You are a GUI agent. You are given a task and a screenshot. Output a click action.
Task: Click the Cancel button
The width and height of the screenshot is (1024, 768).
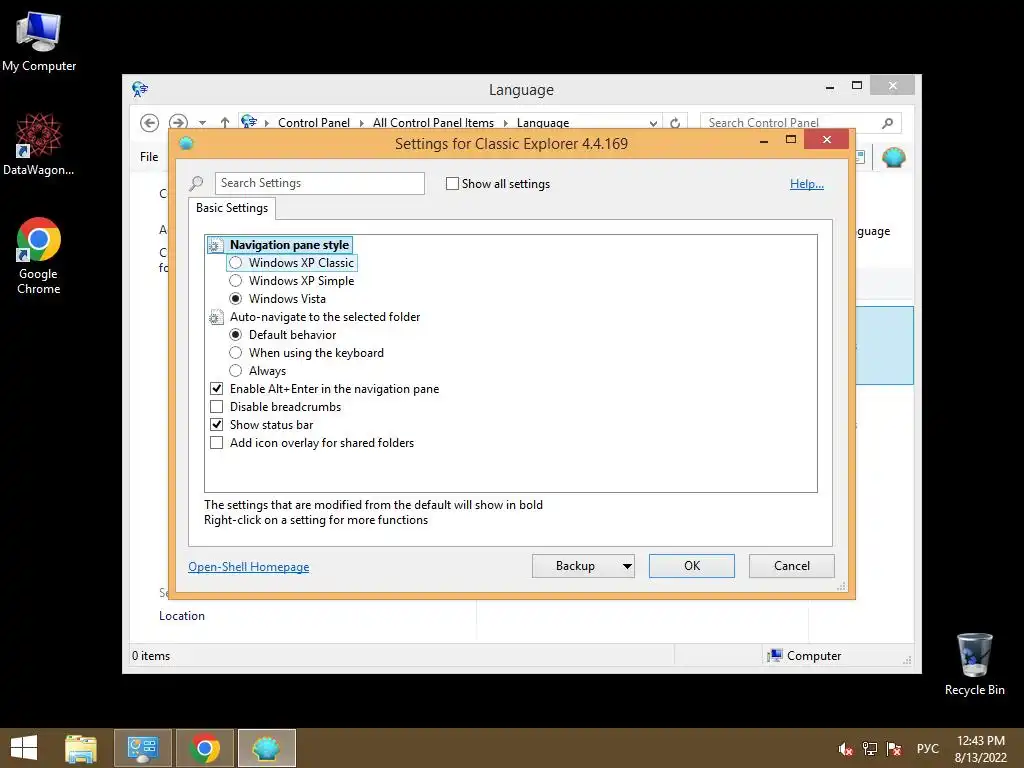pyautogui.click(x=792, y=566)
